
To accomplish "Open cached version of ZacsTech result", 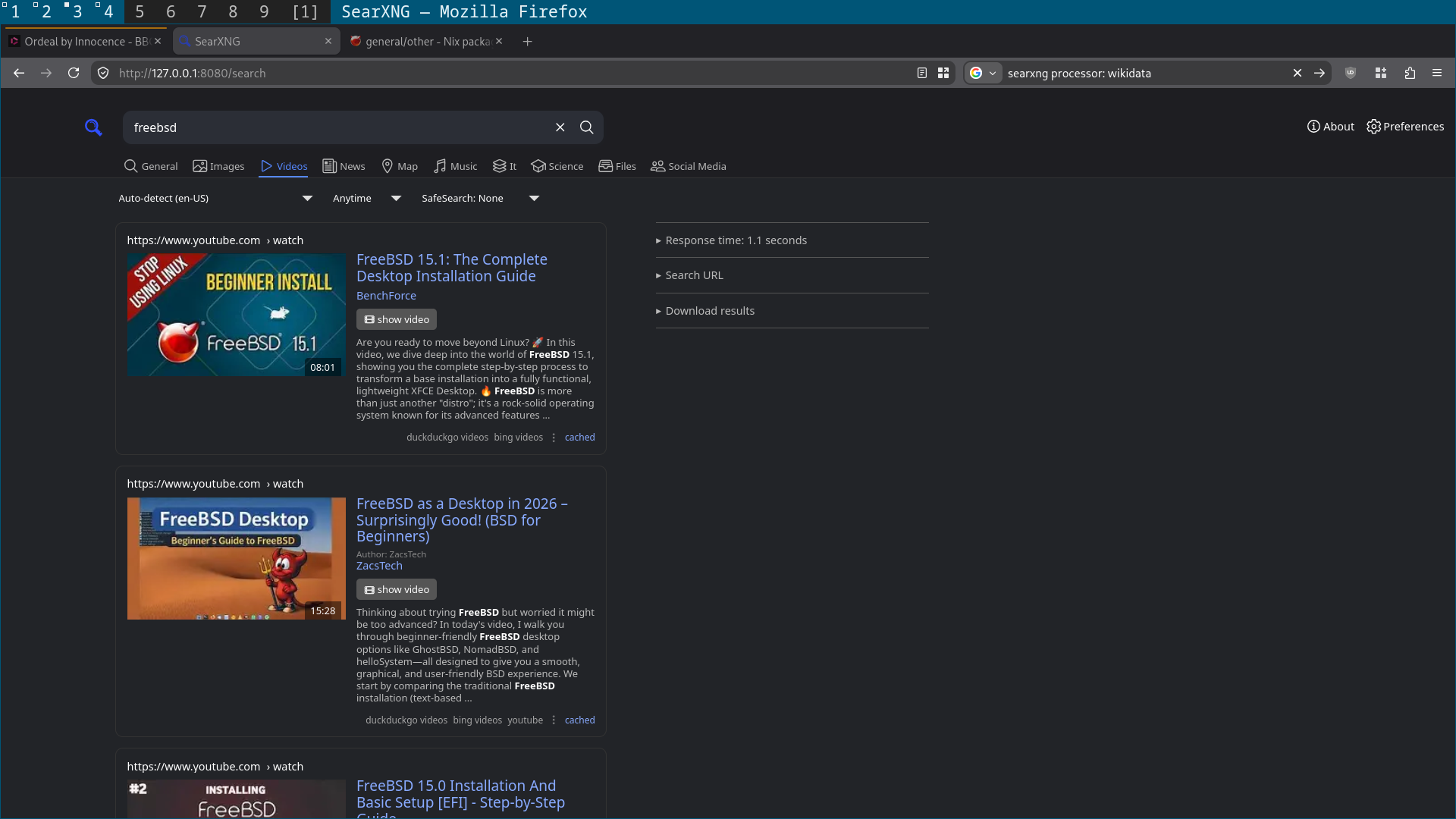I will point(579,720).
